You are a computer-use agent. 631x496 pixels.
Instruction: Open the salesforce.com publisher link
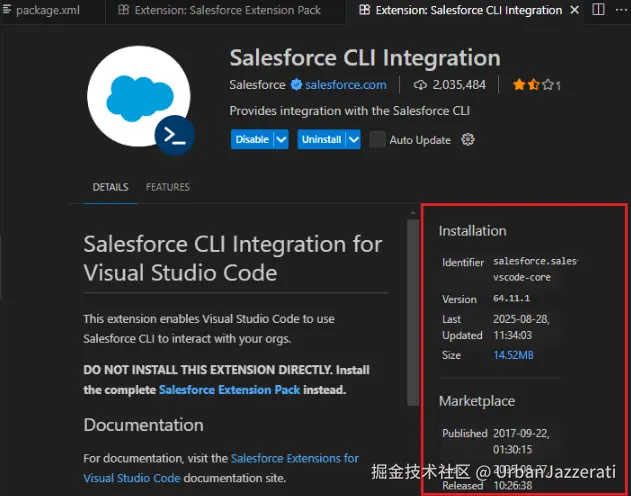(345, 85)
